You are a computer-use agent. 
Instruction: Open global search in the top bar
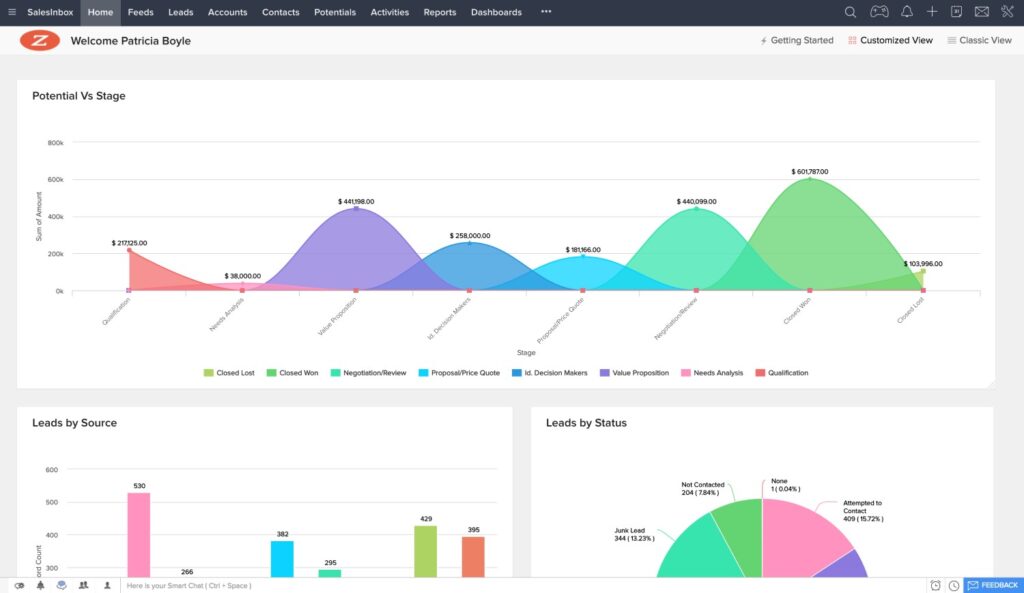point(850,12)
